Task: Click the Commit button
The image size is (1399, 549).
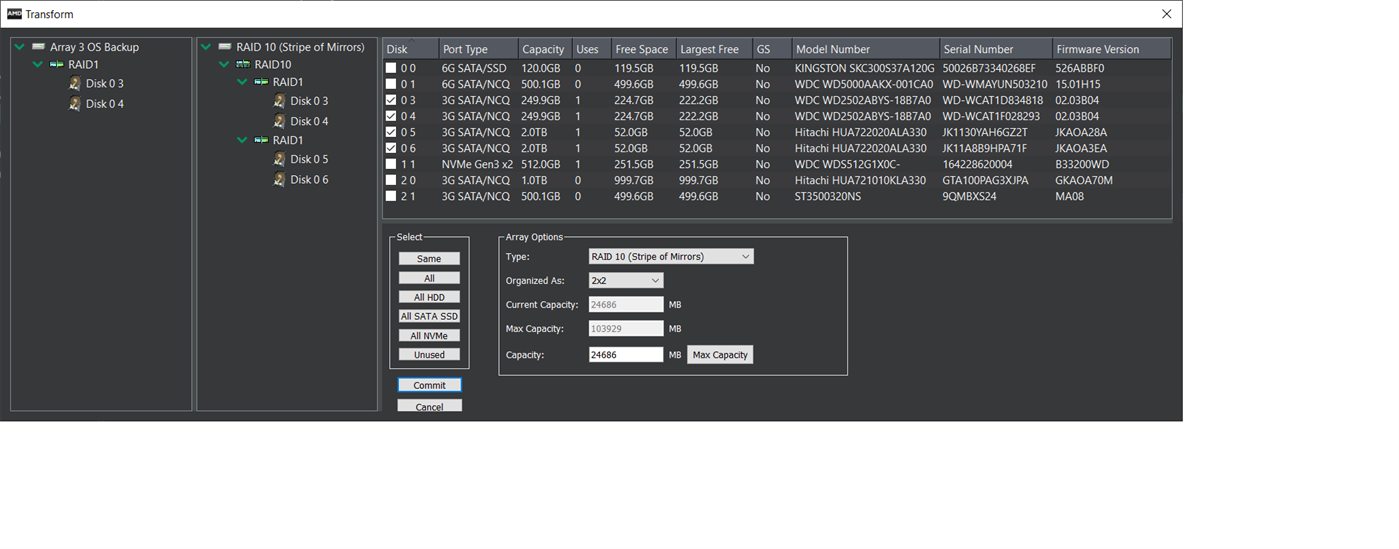Action: click(x=429, y=385)
